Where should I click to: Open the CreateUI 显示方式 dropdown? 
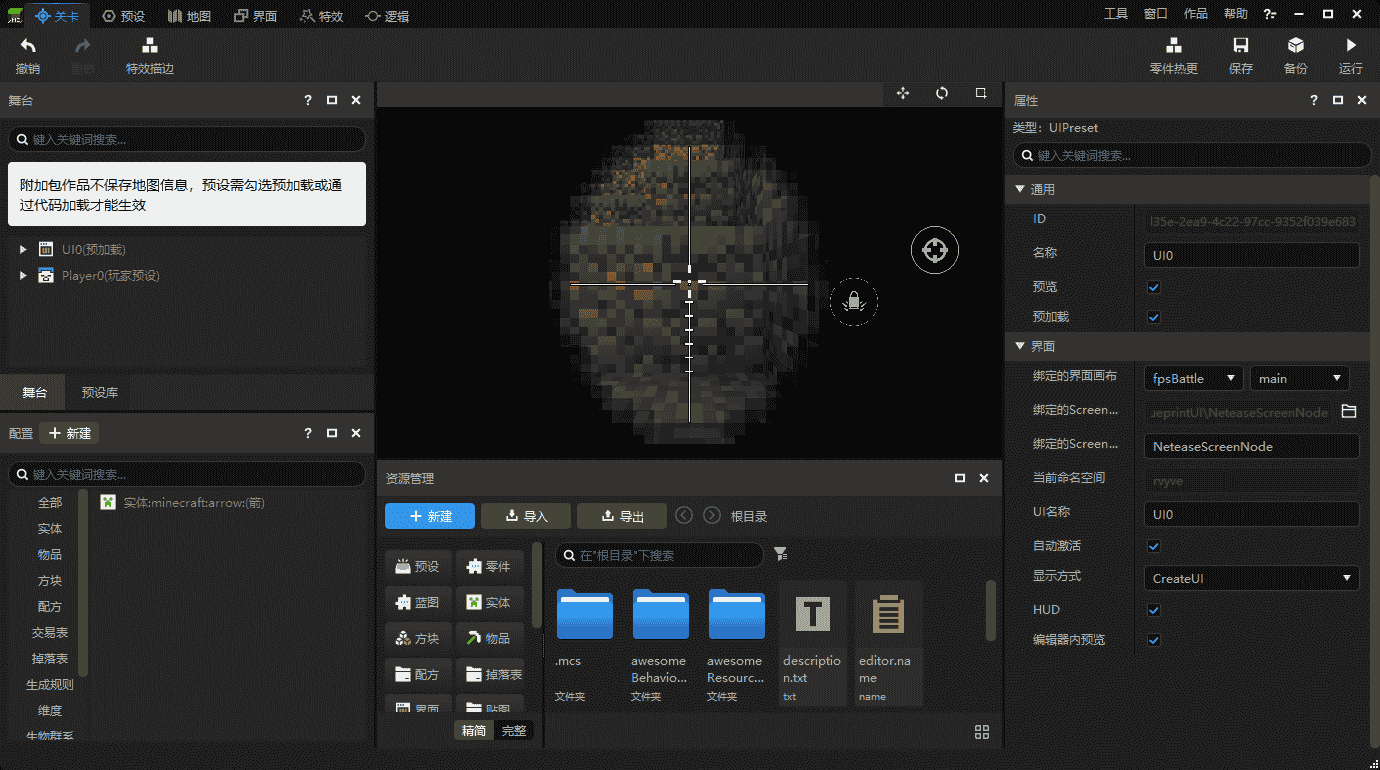coord(1250,578)
